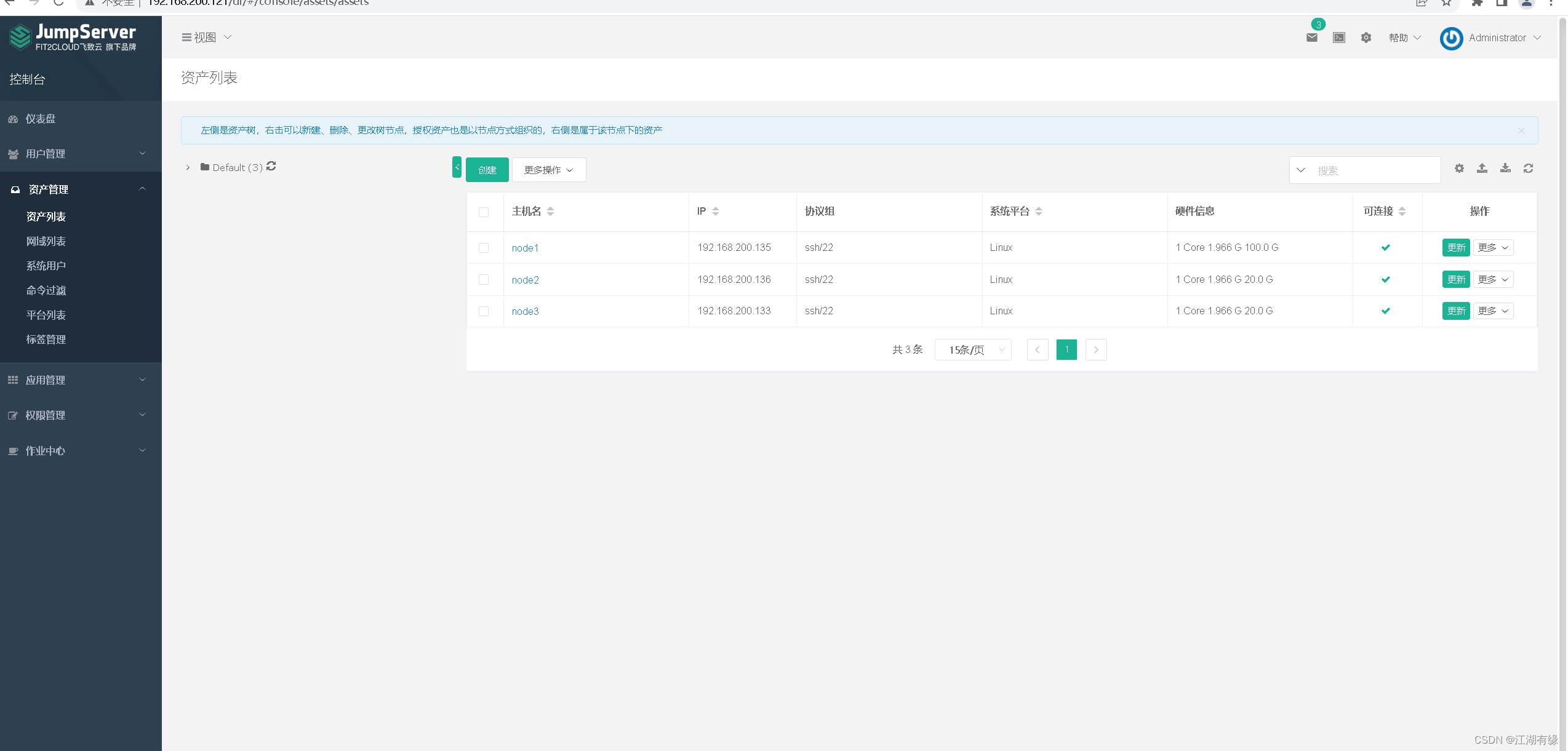Check the node1 row checkbox
Viewport: 1568px width, 751px height.
coord(484,248)
